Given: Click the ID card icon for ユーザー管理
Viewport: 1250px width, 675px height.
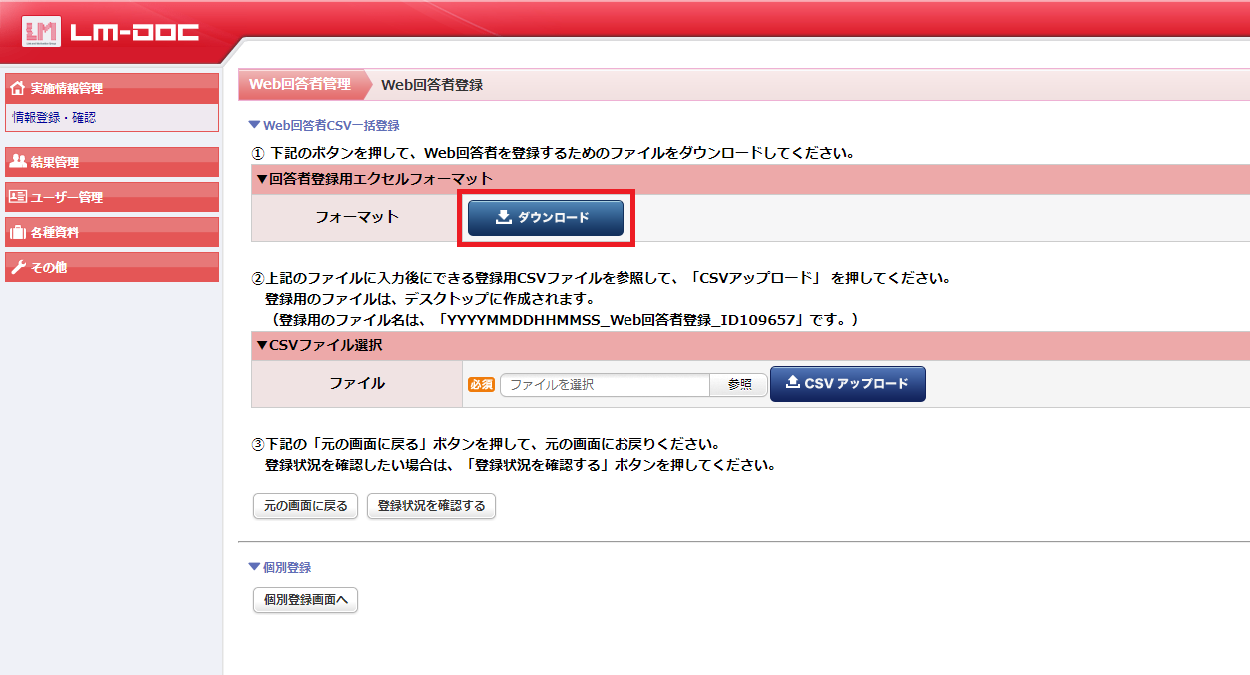Looking at the screenshot, I should [x=17, y=197].
